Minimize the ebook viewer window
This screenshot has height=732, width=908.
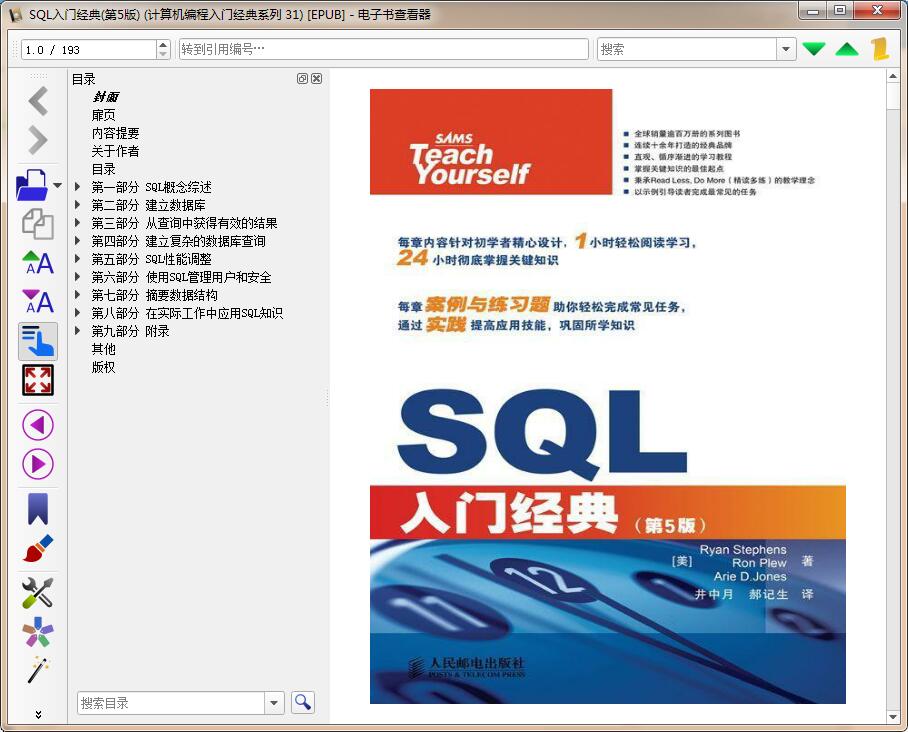pos(814,10)
